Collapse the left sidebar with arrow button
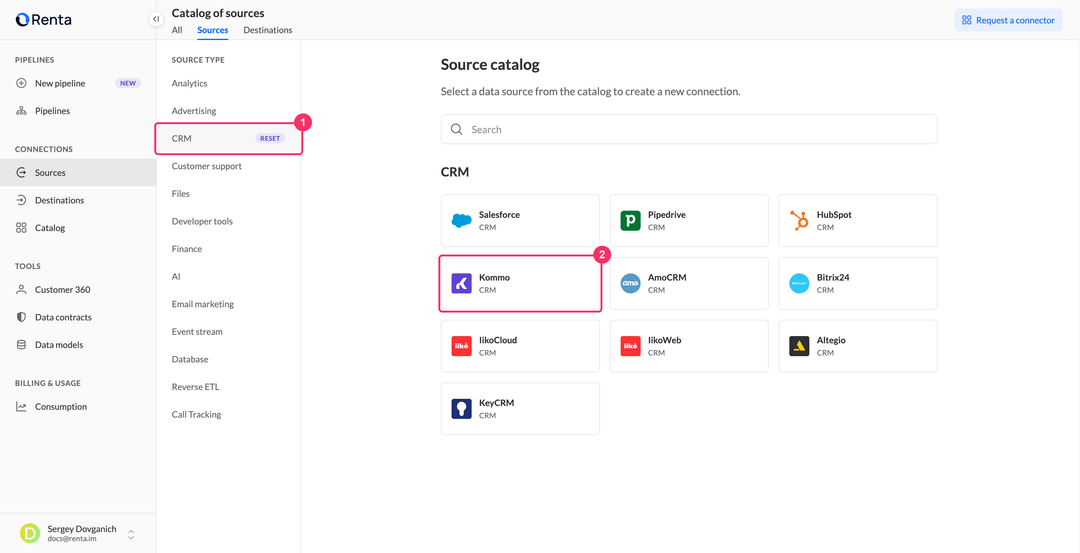1080x553 pixels. pyautogui.click(x=156, y=19)
